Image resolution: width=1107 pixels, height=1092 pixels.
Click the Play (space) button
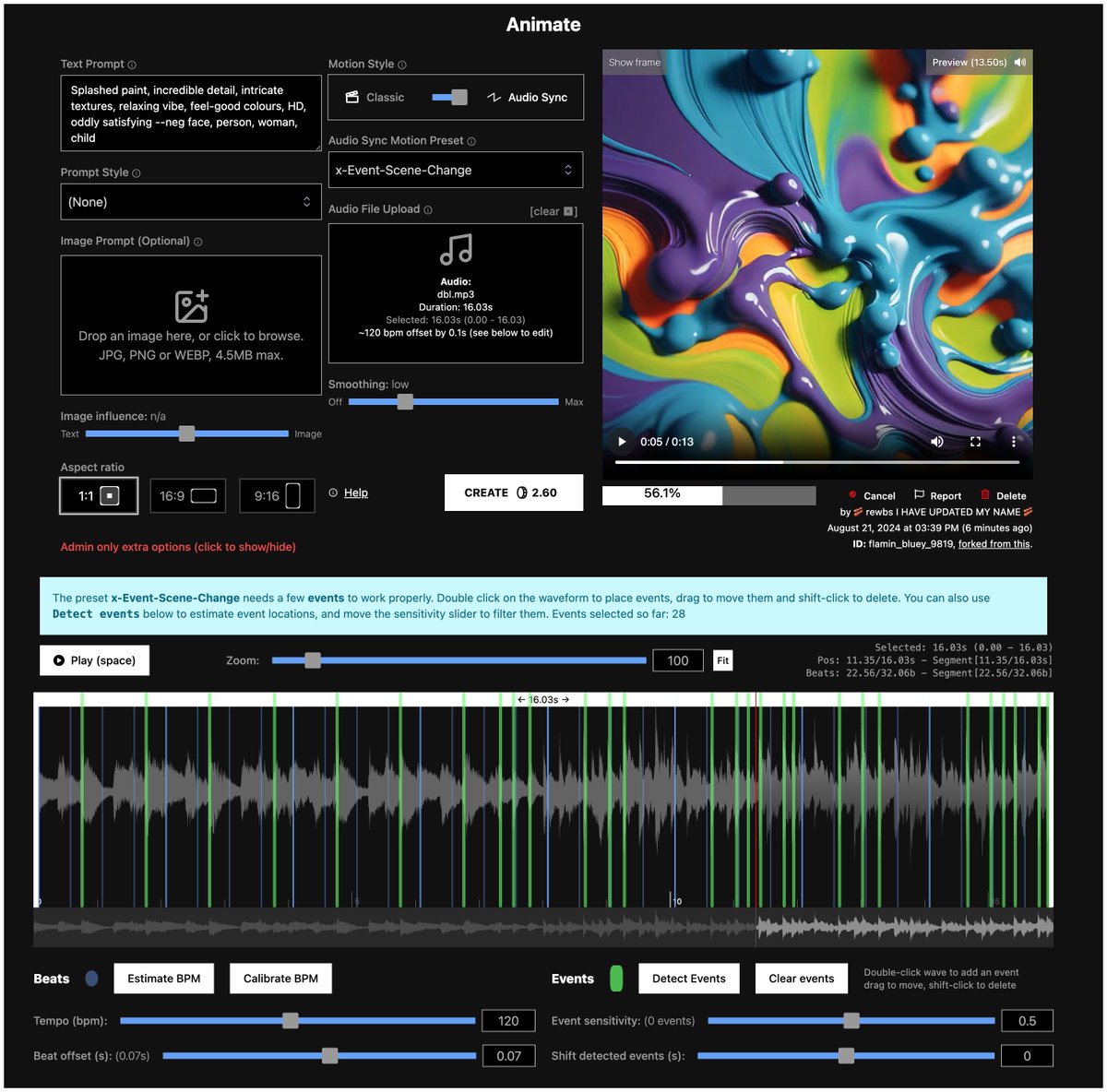[x=94, y=660]
